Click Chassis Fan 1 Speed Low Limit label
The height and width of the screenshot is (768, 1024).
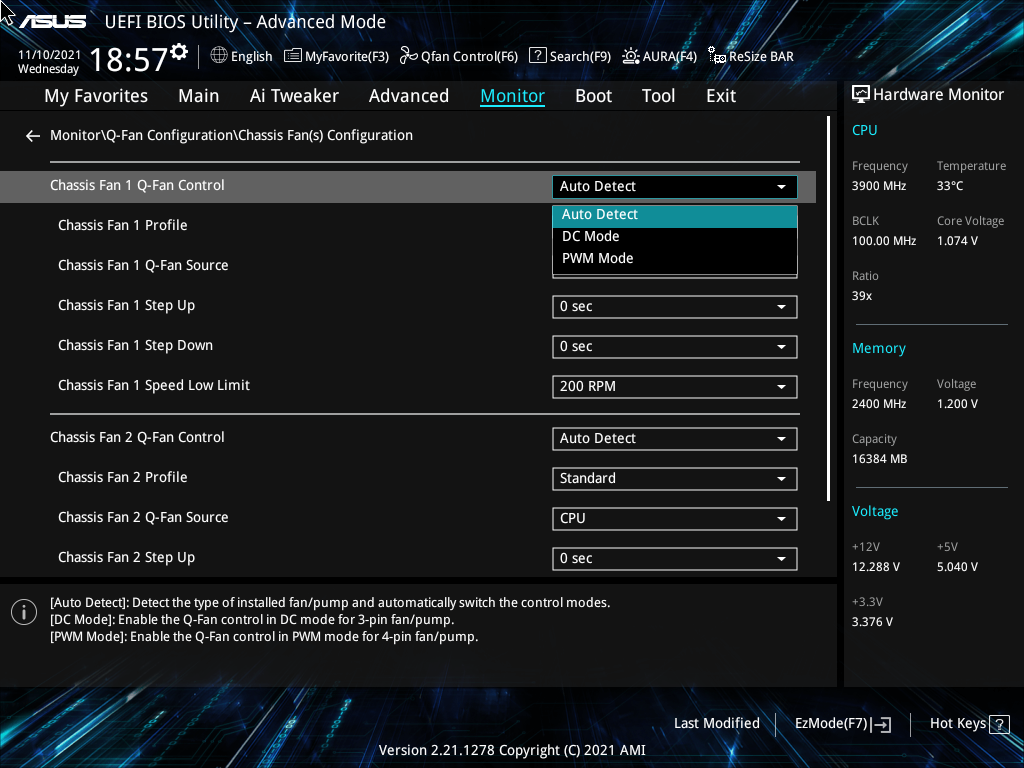pyautogui.click(x=154, y=385)
